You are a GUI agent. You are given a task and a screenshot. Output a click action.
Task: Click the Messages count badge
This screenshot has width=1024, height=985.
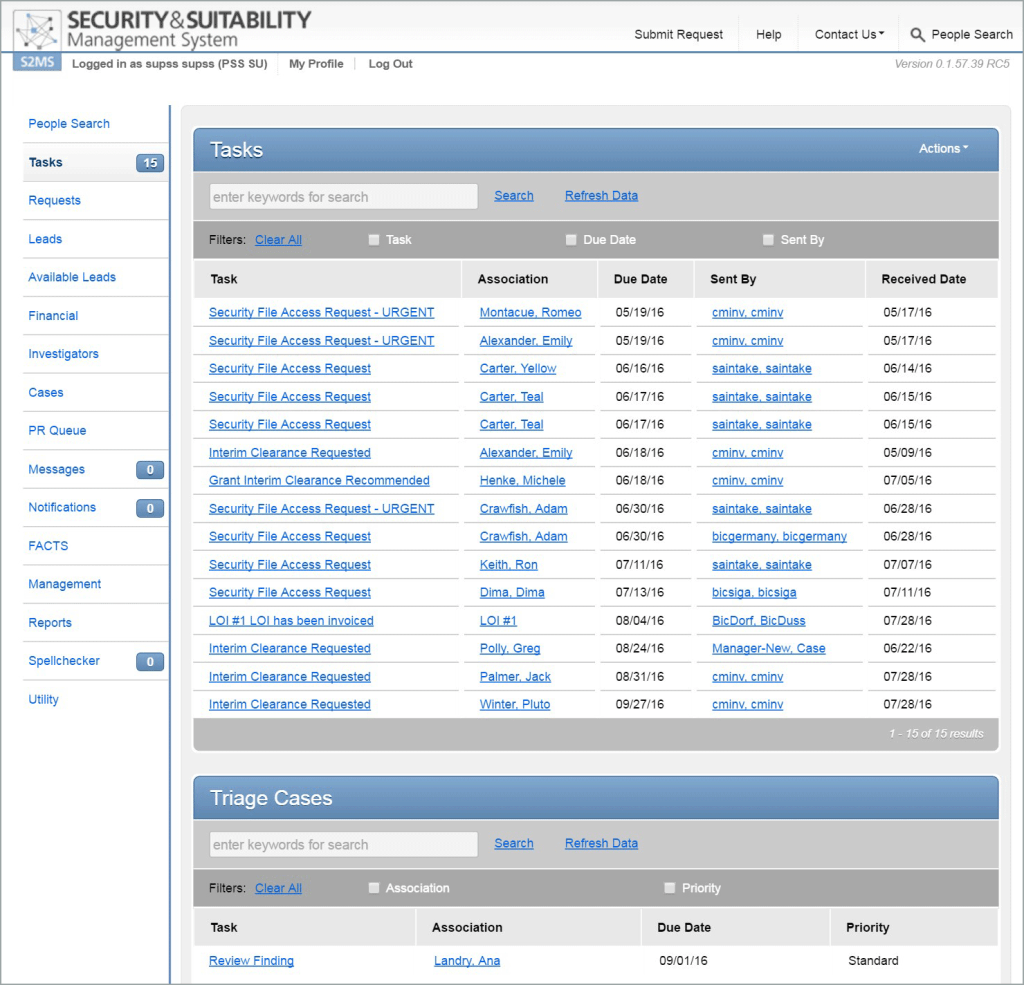(150, 470)
